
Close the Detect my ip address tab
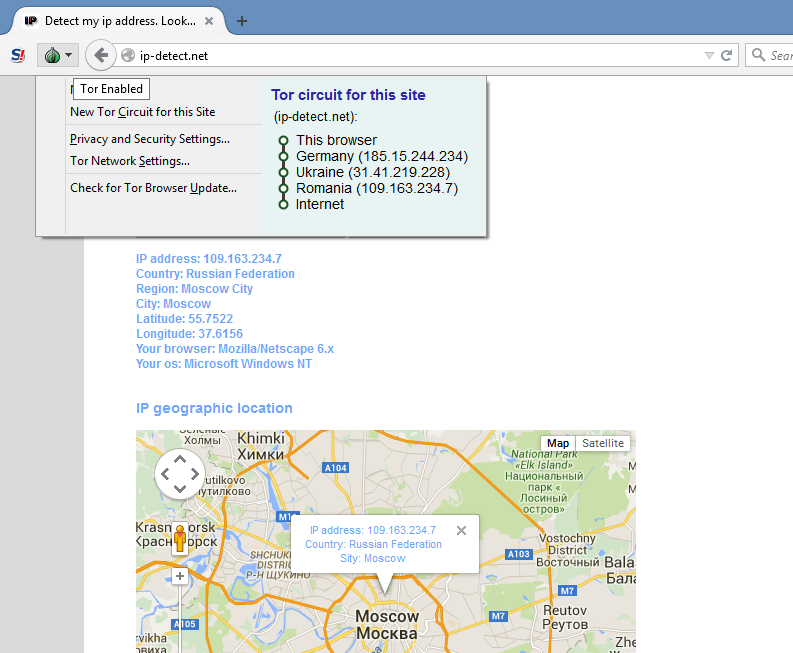209,21
